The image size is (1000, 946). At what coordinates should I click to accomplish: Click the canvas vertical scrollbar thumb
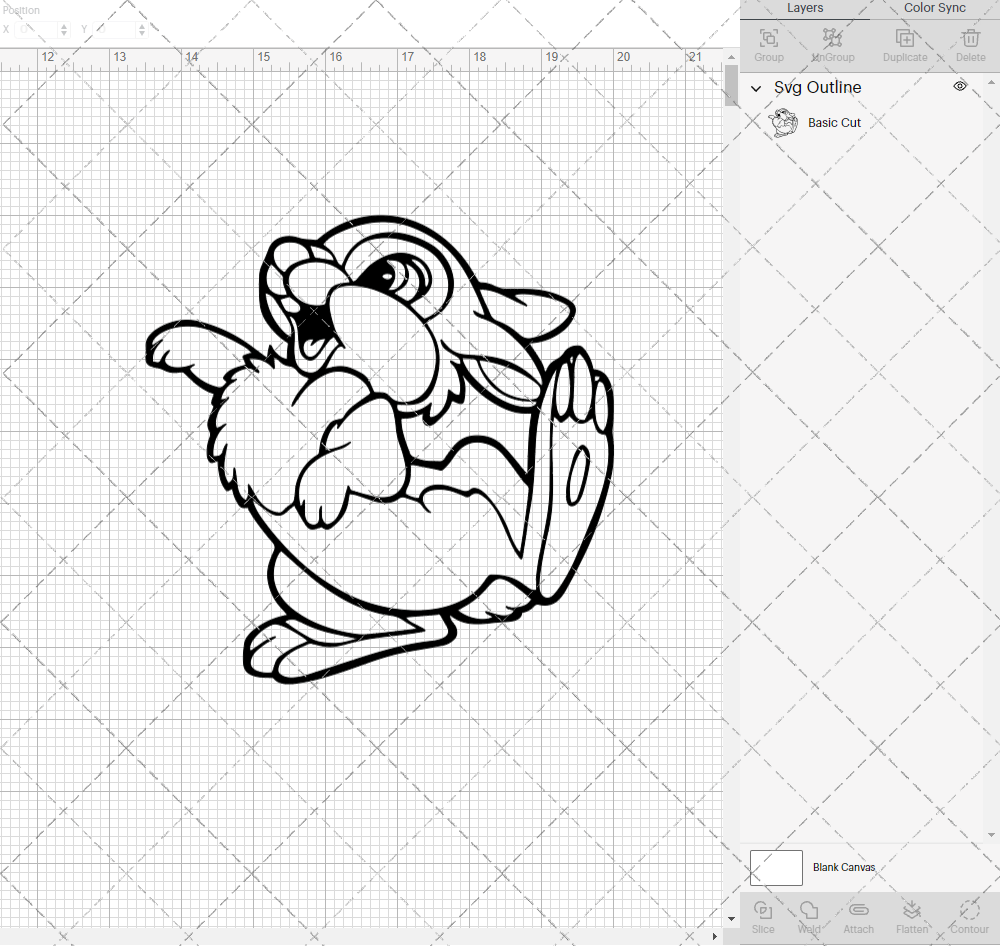pyautogui.click(x=732, y=85)
